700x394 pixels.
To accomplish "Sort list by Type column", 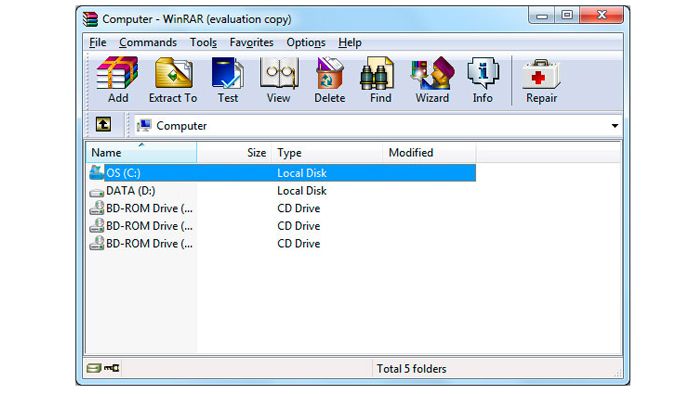I will tap(327, 153).
